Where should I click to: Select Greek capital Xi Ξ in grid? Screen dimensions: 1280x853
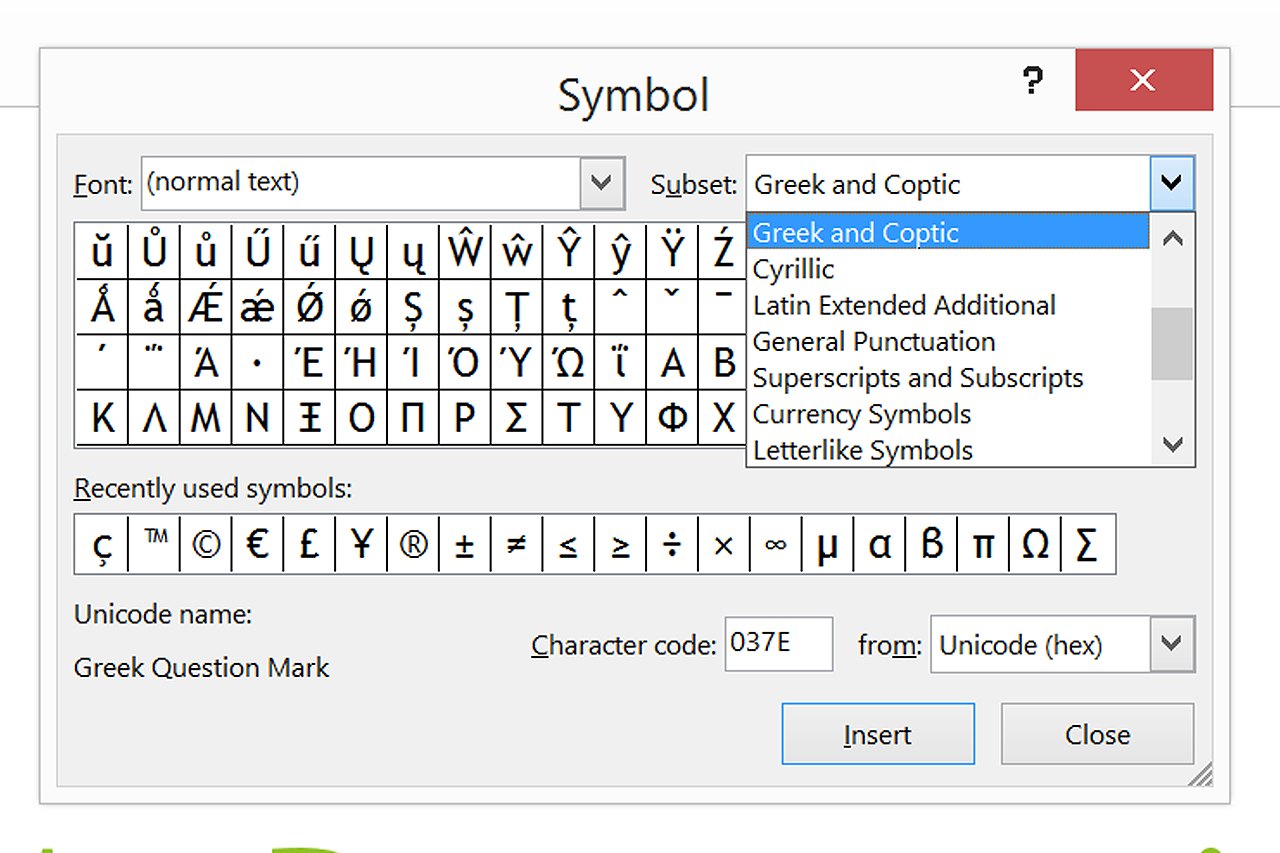310,417
